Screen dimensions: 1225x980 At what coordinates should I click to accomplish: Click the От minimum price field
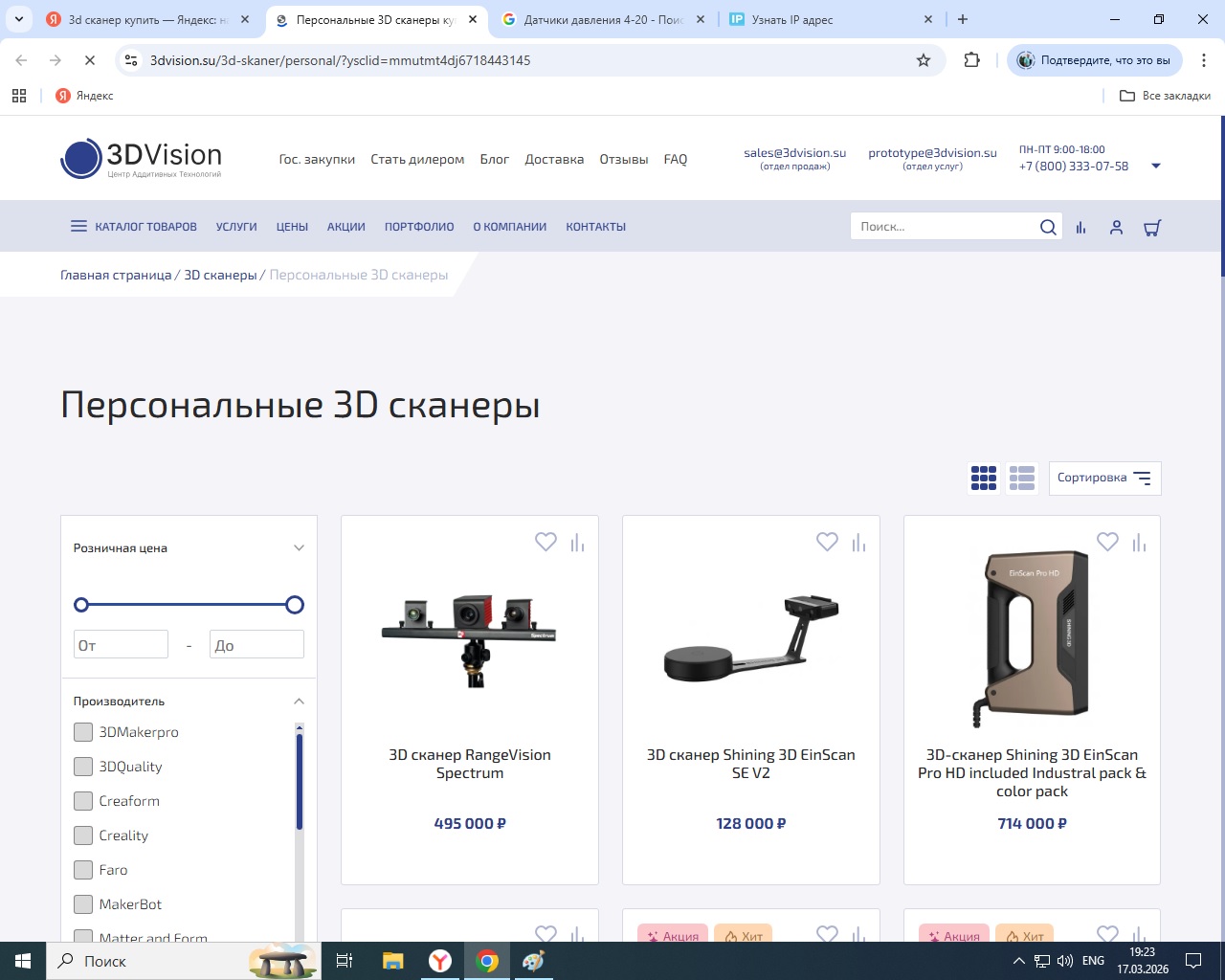[x=121, y=644]
